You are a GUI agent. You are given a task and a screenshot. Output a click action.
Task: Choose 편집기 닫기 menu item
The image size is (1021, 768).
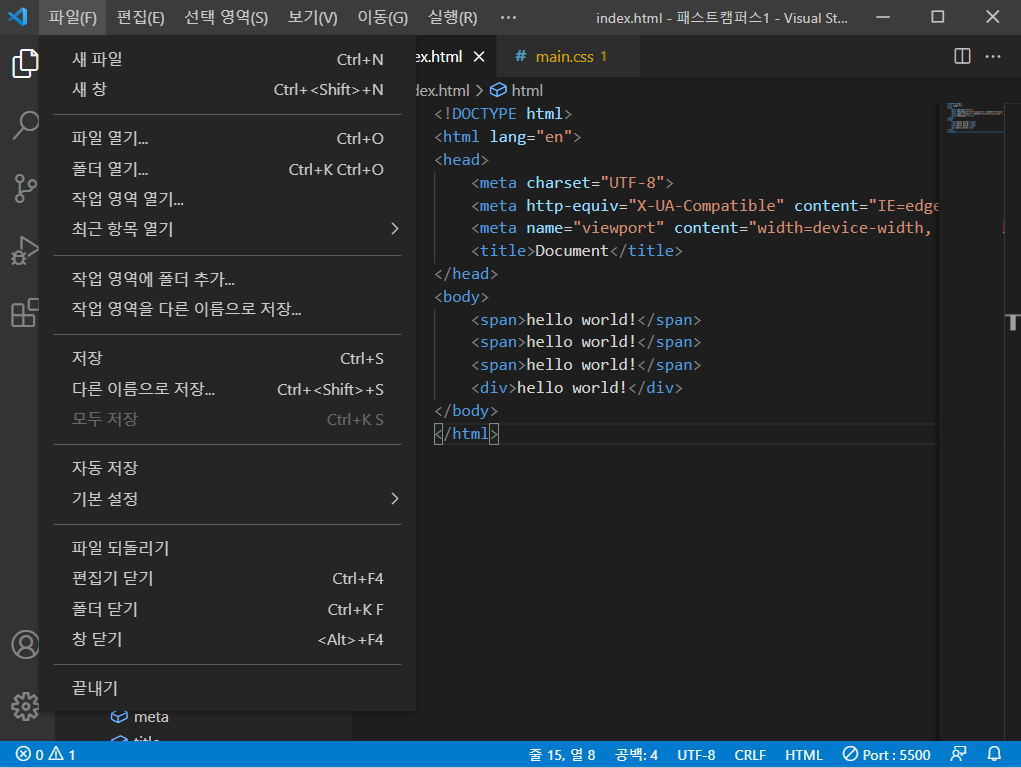(x=227, y=578)
